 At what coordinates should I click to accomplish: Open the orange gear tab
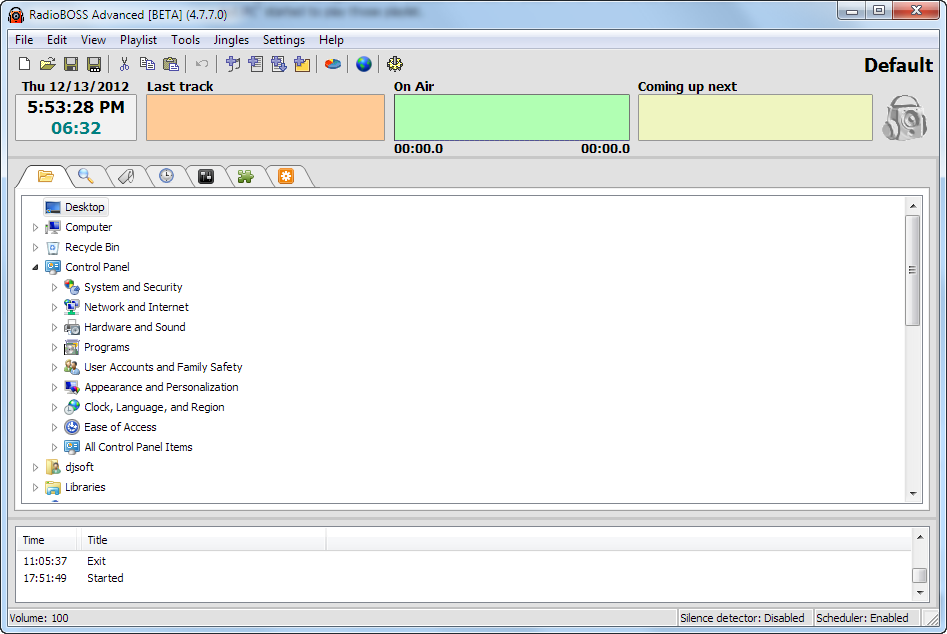tap(286, 176)
